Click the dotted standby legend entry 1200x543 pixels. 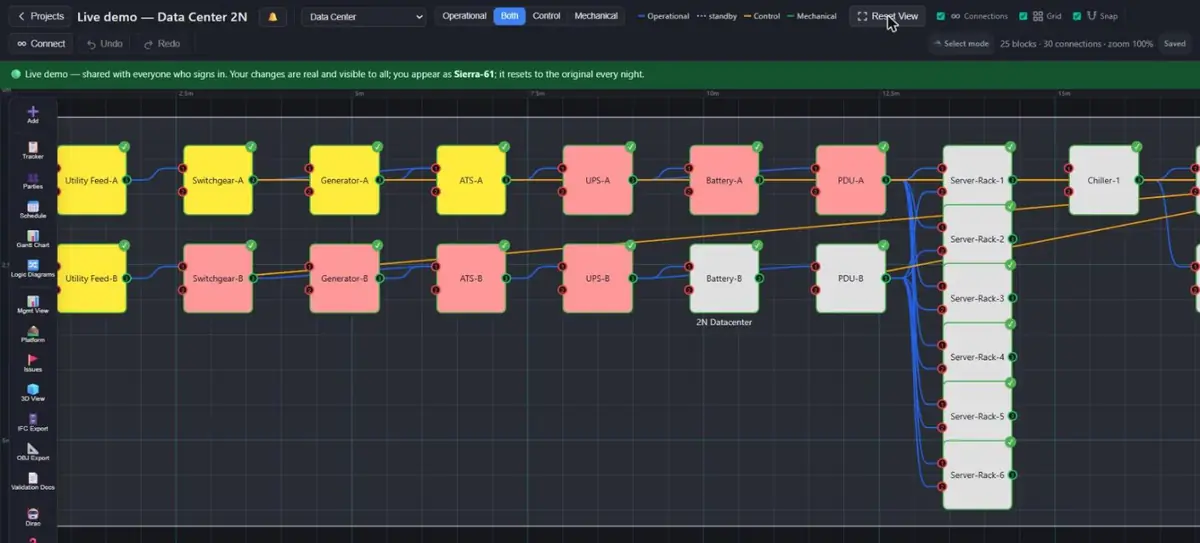(716, 17)
